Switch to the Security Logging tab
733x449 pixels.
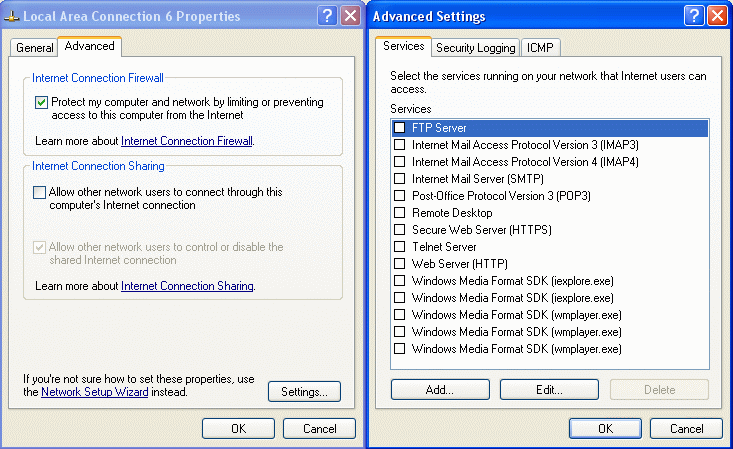point(476,48)
